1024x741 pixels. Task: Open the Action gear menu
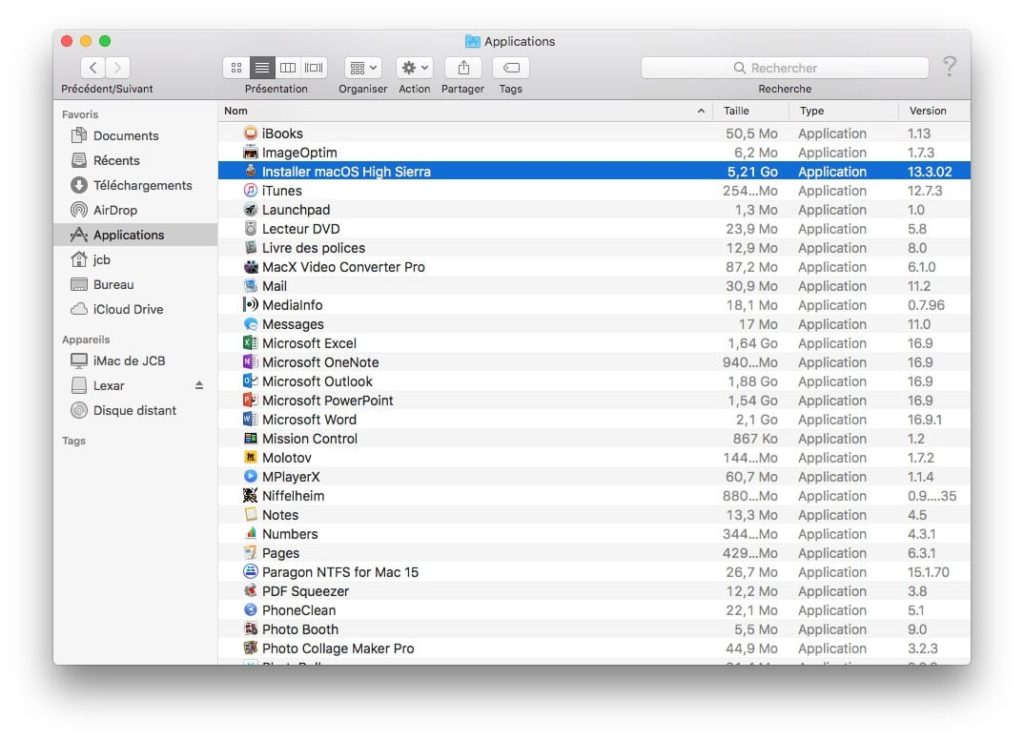(415, 67)
